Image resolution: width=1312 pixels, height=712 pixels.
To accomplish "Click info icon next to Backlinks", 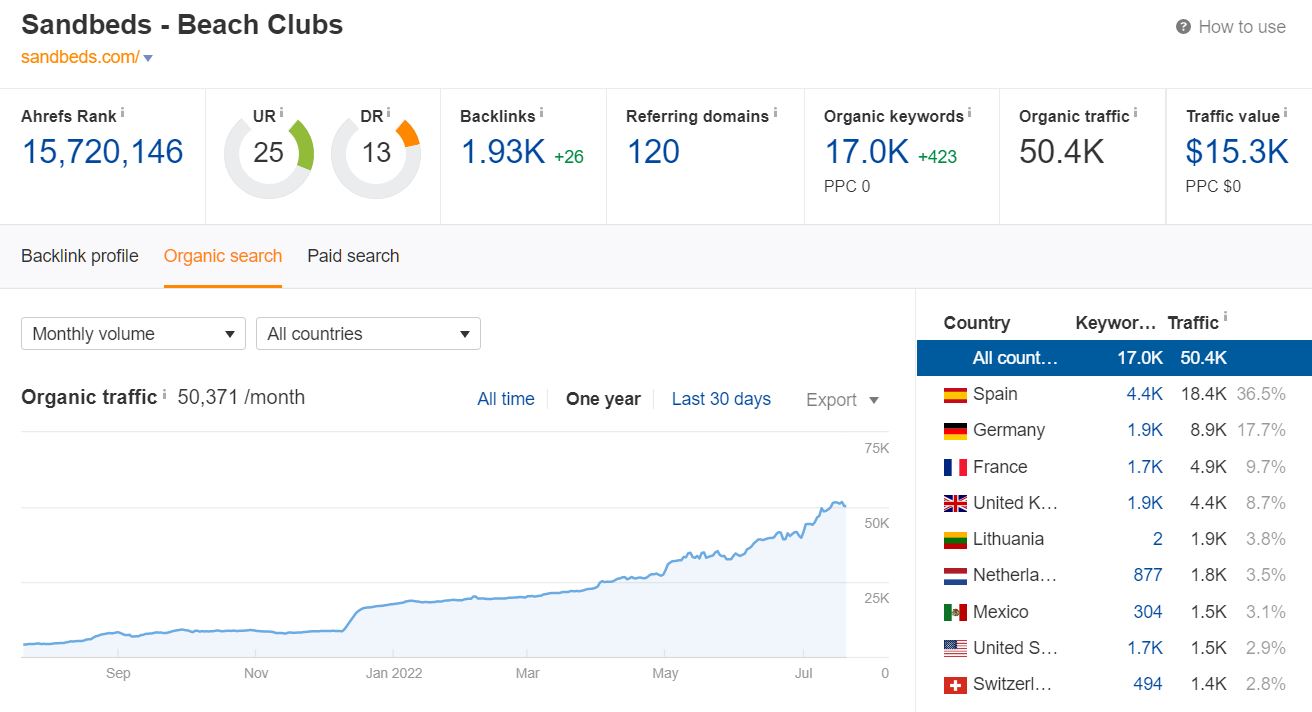I will tap(542, 113).
